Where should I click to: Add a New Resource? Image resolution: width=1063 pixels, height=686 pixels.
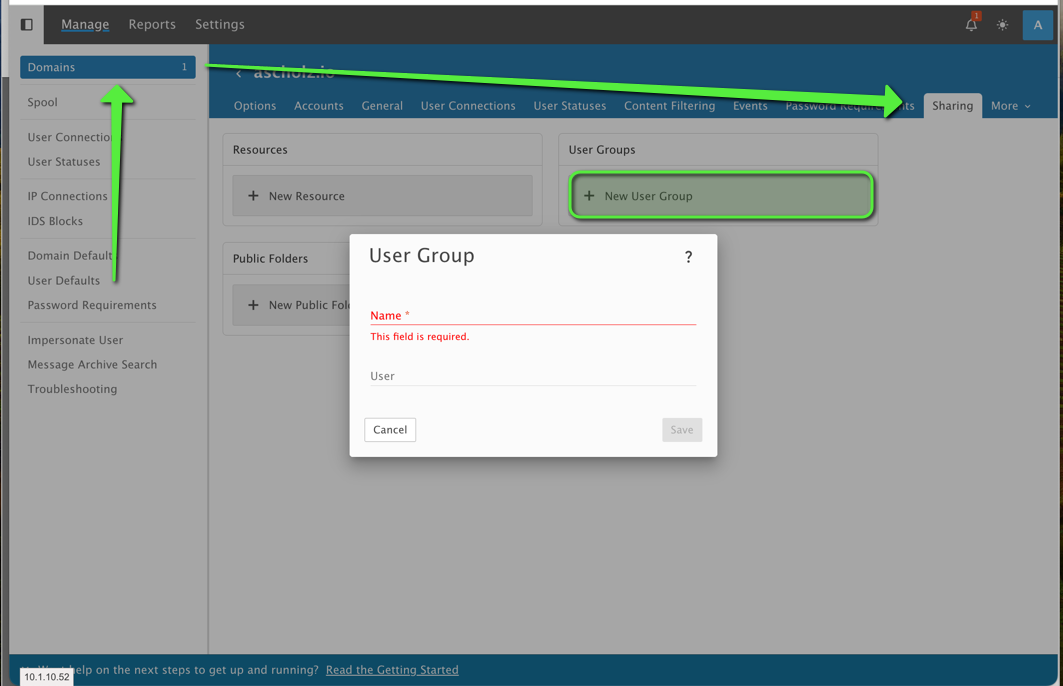[x=382, y=196]
